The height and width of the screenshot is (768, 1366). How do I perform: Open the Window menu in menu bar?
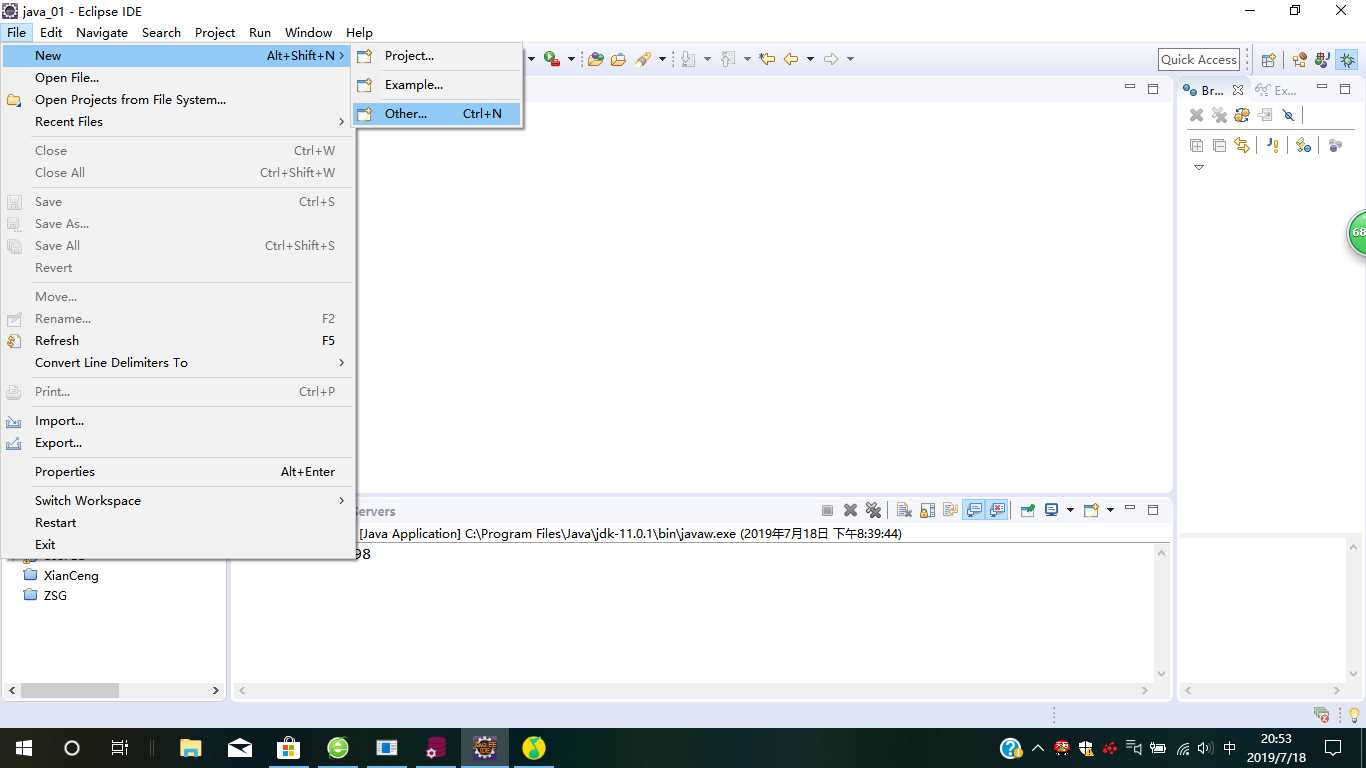[x=308, y=32]
